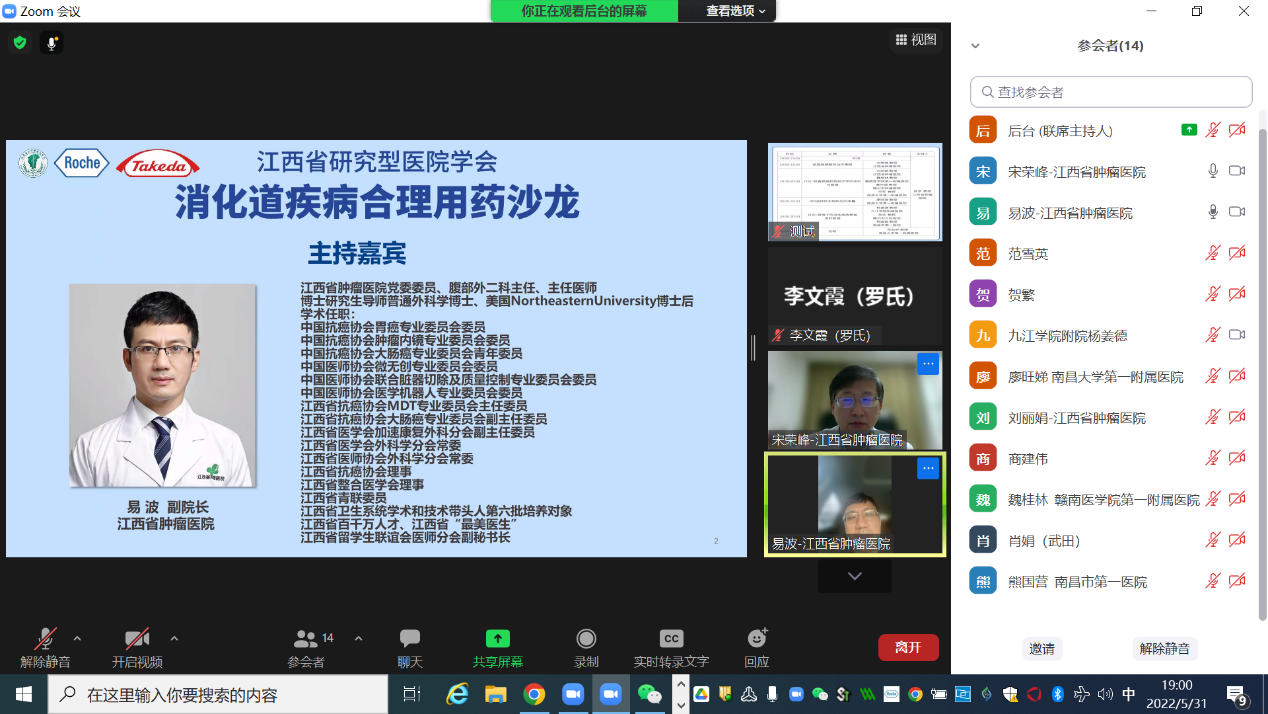This screenshot has width=1268, height=714.
Task: Open the 查看选项 dropdown at top
Action: tap(735, 11)
